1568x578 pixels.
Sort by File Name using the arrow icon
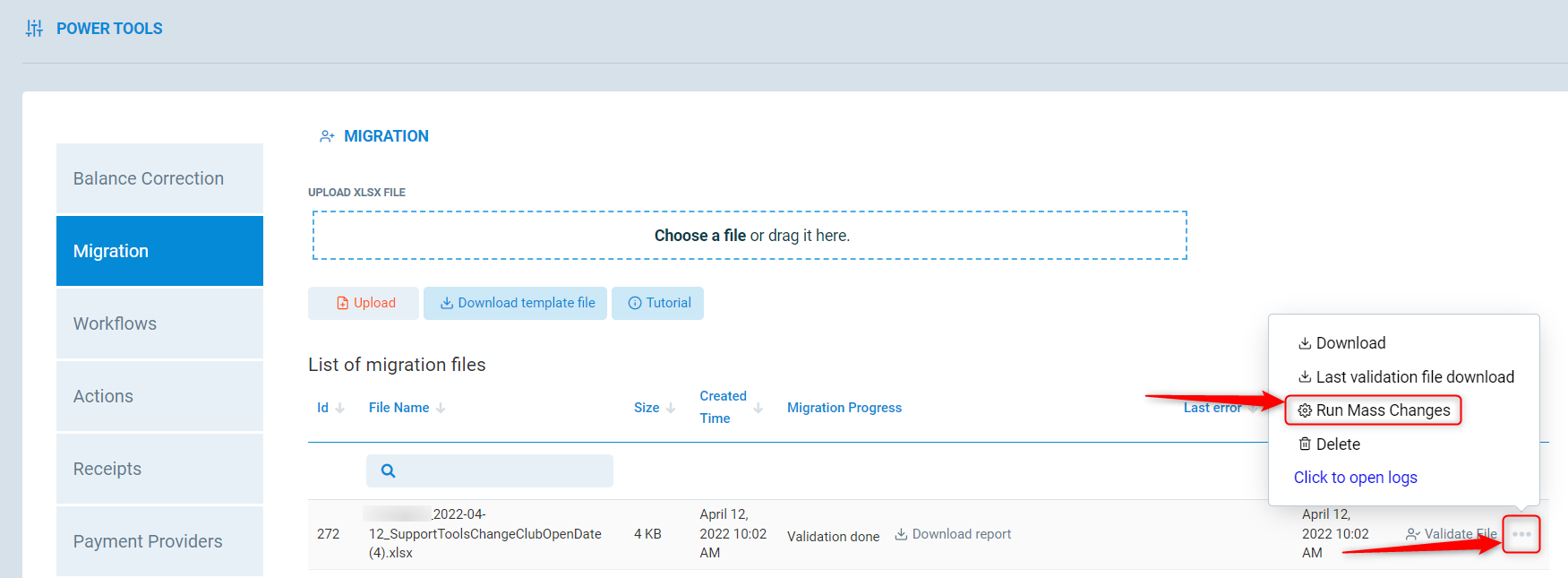coord(441,408)
